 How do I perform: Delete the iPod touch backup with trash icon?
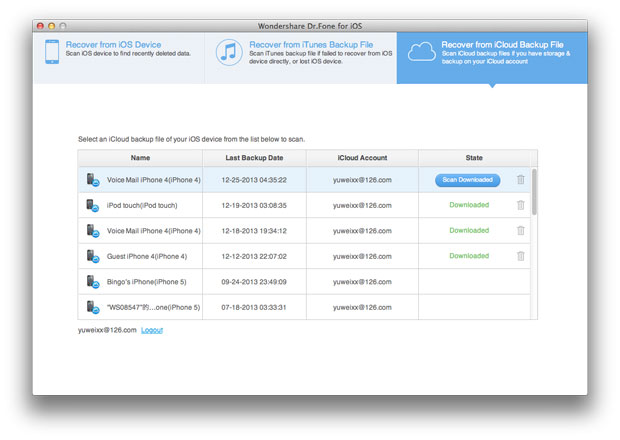521,205
